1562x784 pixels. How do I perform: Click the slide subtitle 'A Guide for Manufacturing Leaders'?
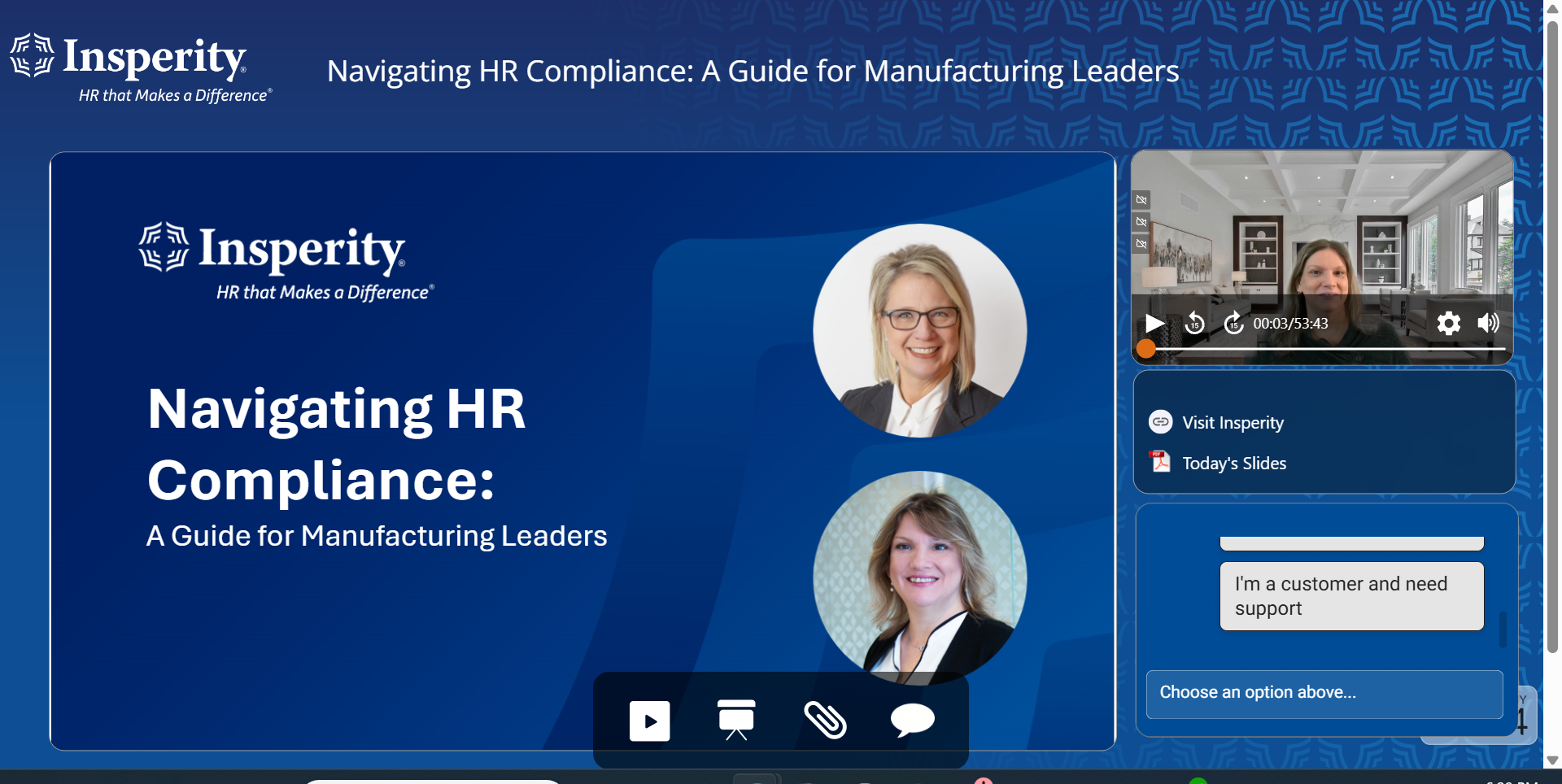pos(377,536)
